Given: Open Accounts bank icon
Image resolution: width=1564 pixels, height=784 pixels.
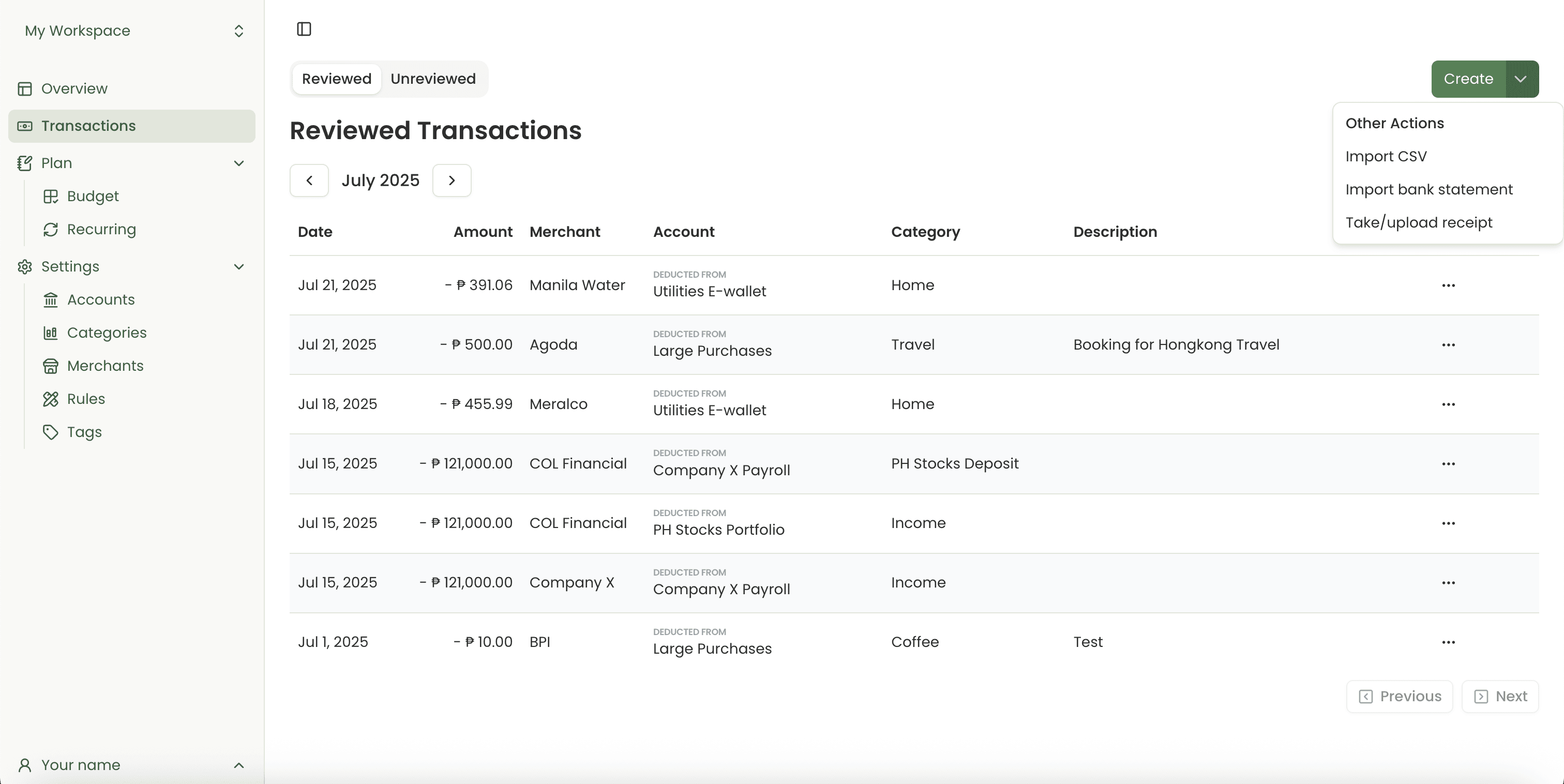Looking at the screenshot, I should (50, 299).
